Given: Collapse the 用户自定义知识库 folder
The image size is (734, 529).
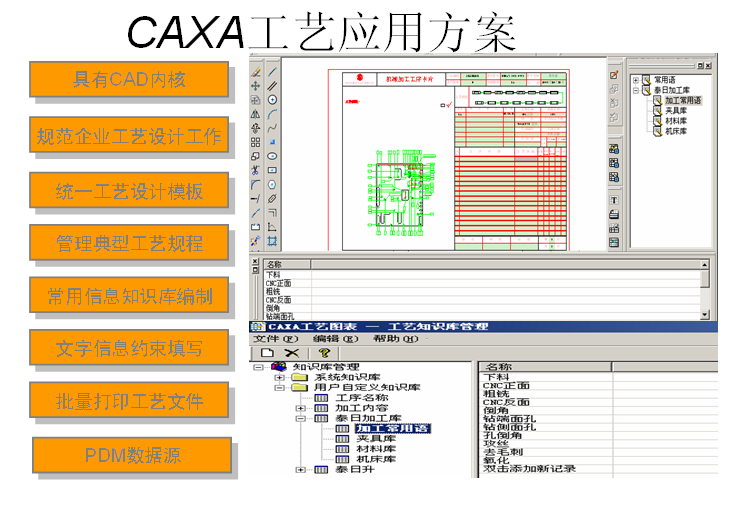Looking at the screenshot, I should click(279, 388).
